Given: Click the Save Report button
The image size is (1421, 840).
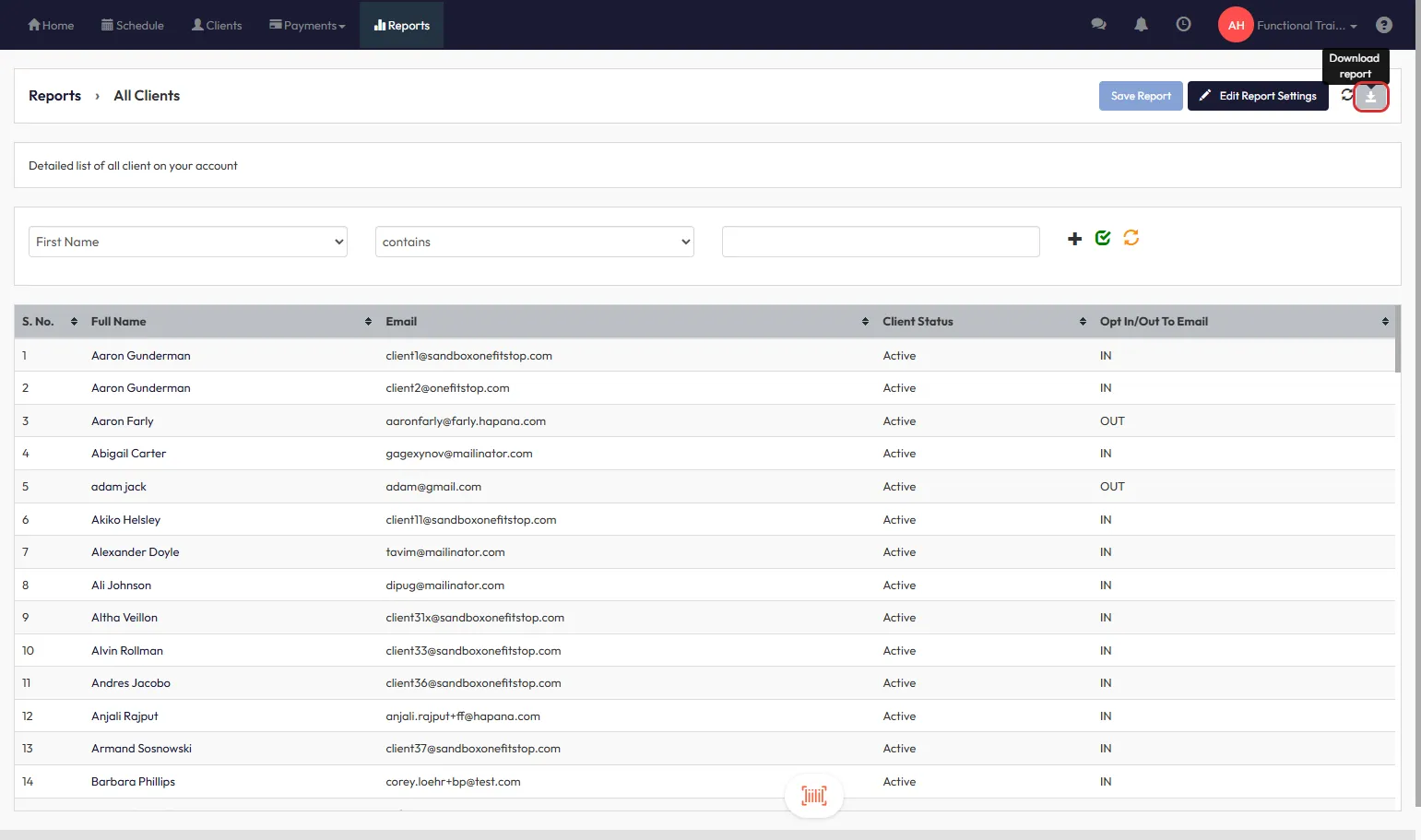Looking at the screenshot, I should (1140, 96).
